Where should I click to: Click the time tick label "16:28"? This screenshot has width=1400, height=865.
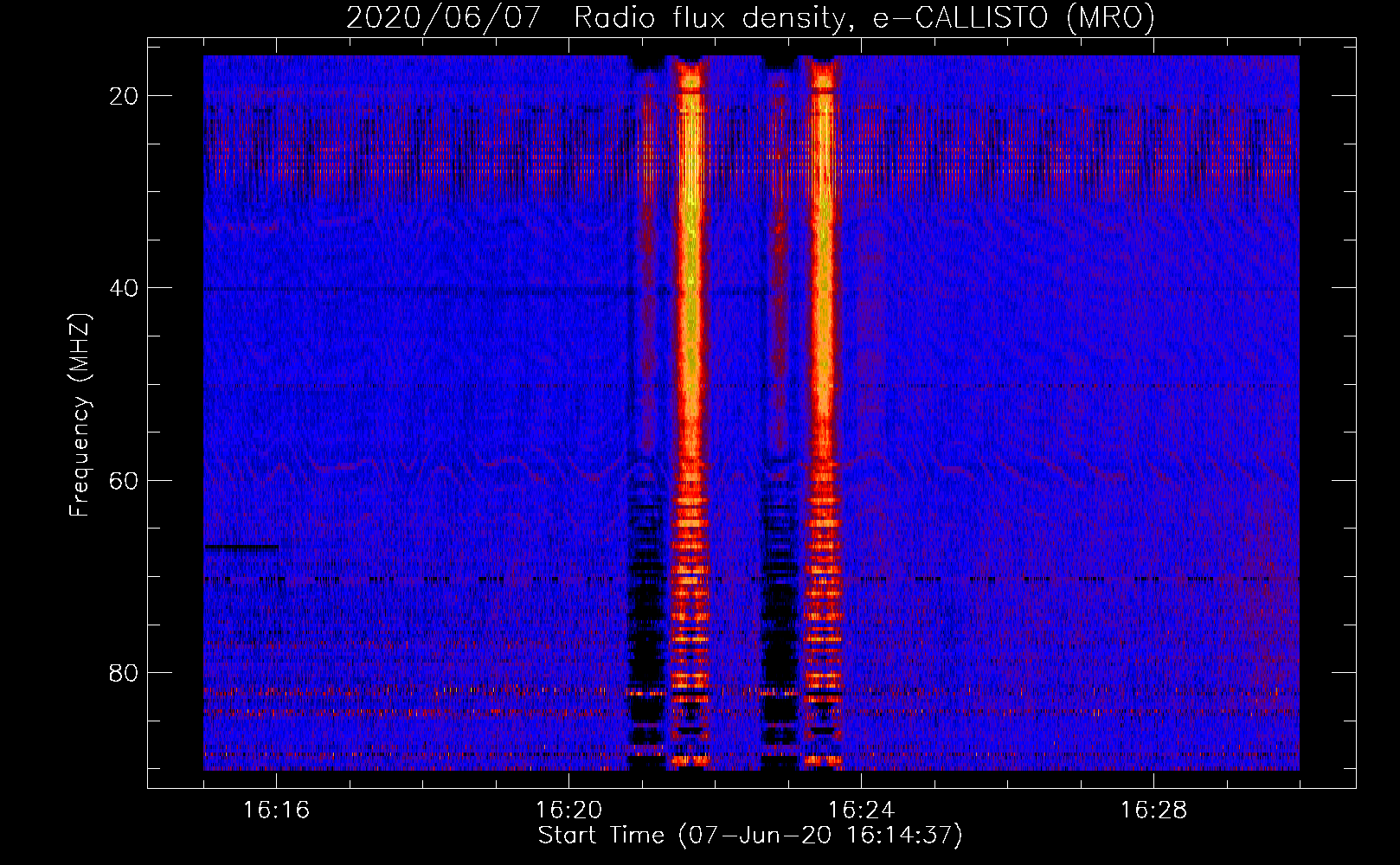coord(1153,811)
